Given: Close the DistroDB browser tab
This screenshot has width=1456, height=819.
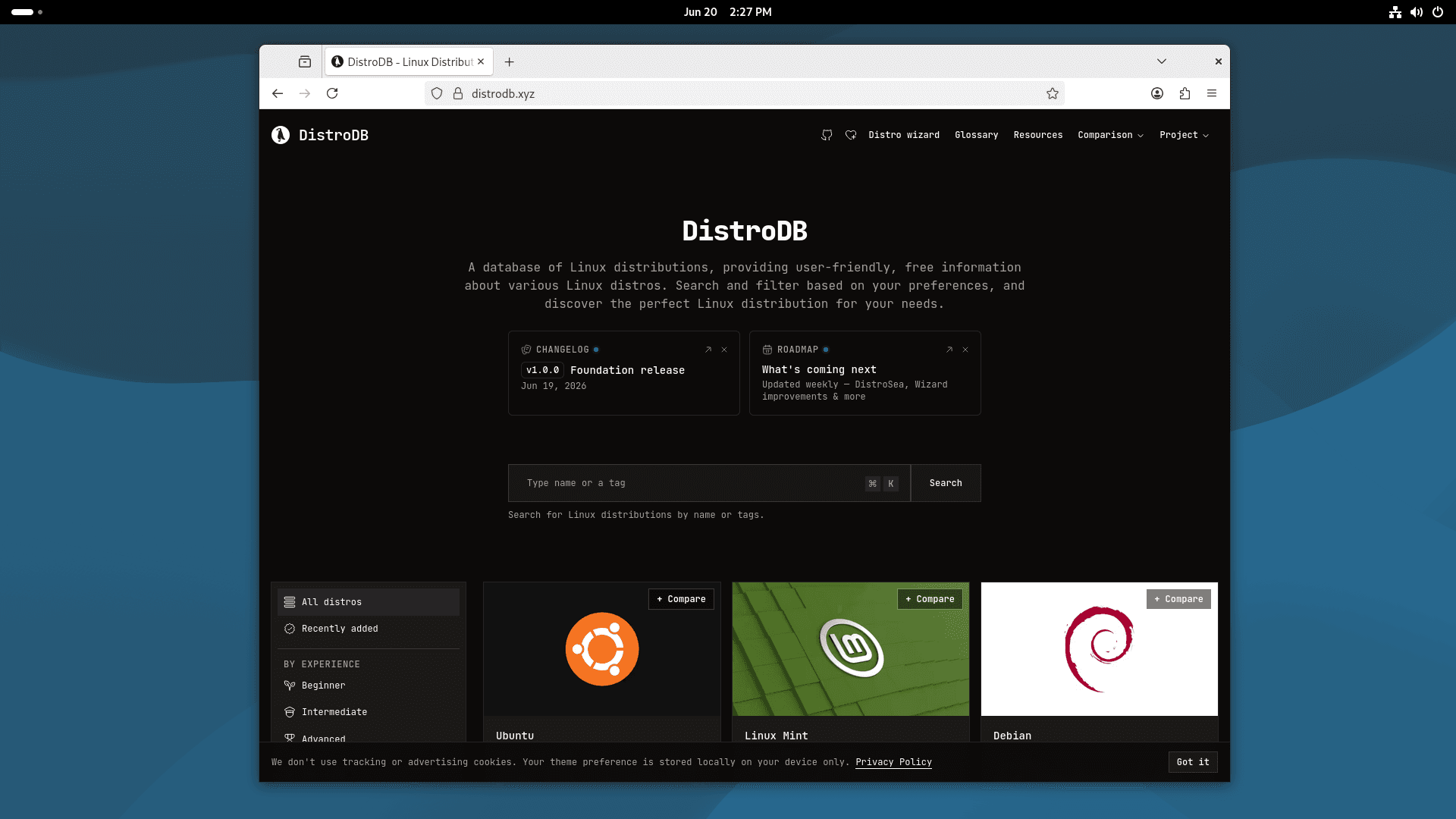Looking at the screenshot, I should [481, 61].
